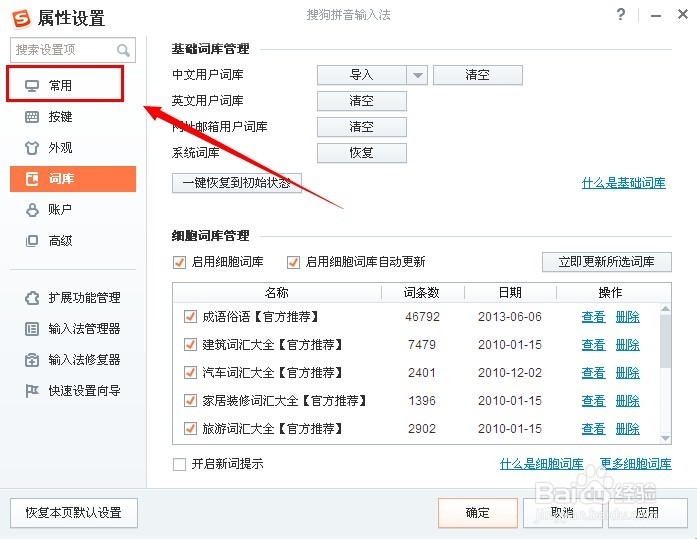
Task: Uncheck 汽车词汇大全 dictionary checkbox
Action: click(190, 372)
